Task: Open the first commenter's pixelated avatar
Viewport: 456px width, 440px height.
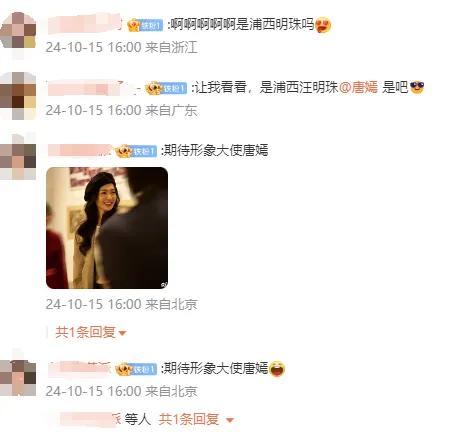Action: pos(18,35)
